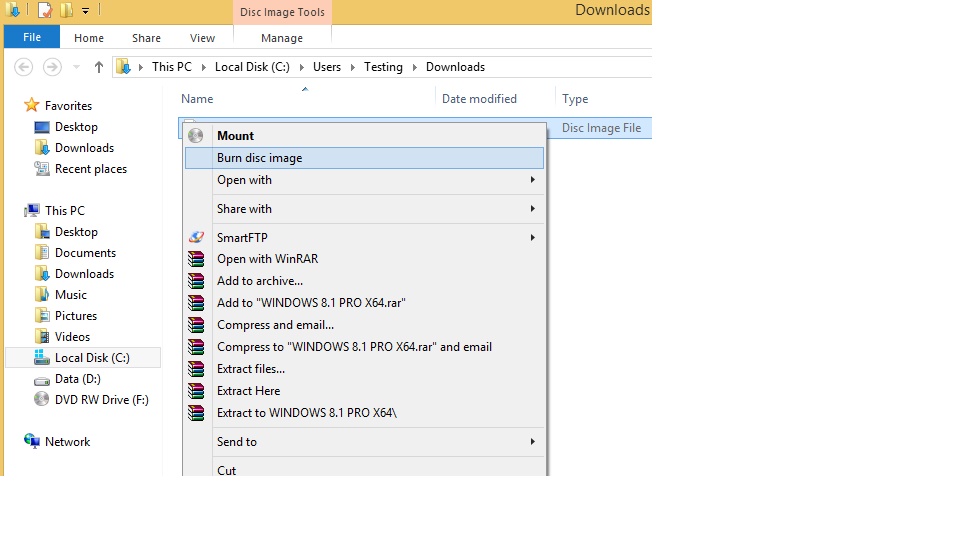Click WinRAR icon beside Add to archive...
The height and width of the screenshot is (540, 960).
coord(196,281)
